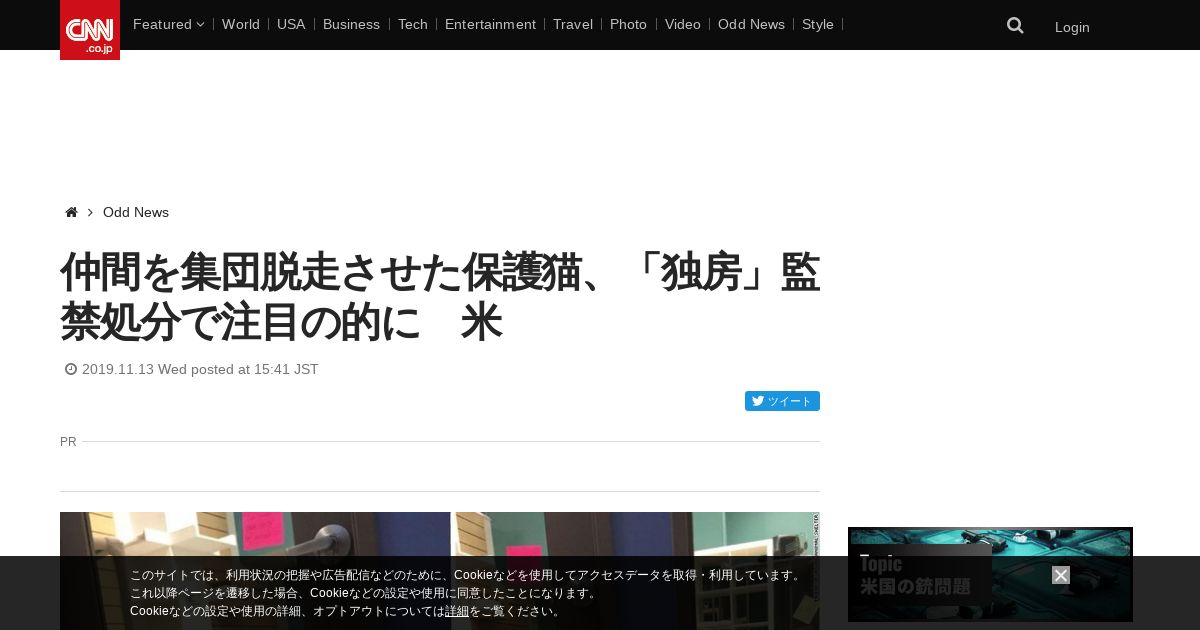Select Odd News in top navigation
The height and width of the screenshot is (630, 1200).
pyautogui.click(x=751, y=24)
